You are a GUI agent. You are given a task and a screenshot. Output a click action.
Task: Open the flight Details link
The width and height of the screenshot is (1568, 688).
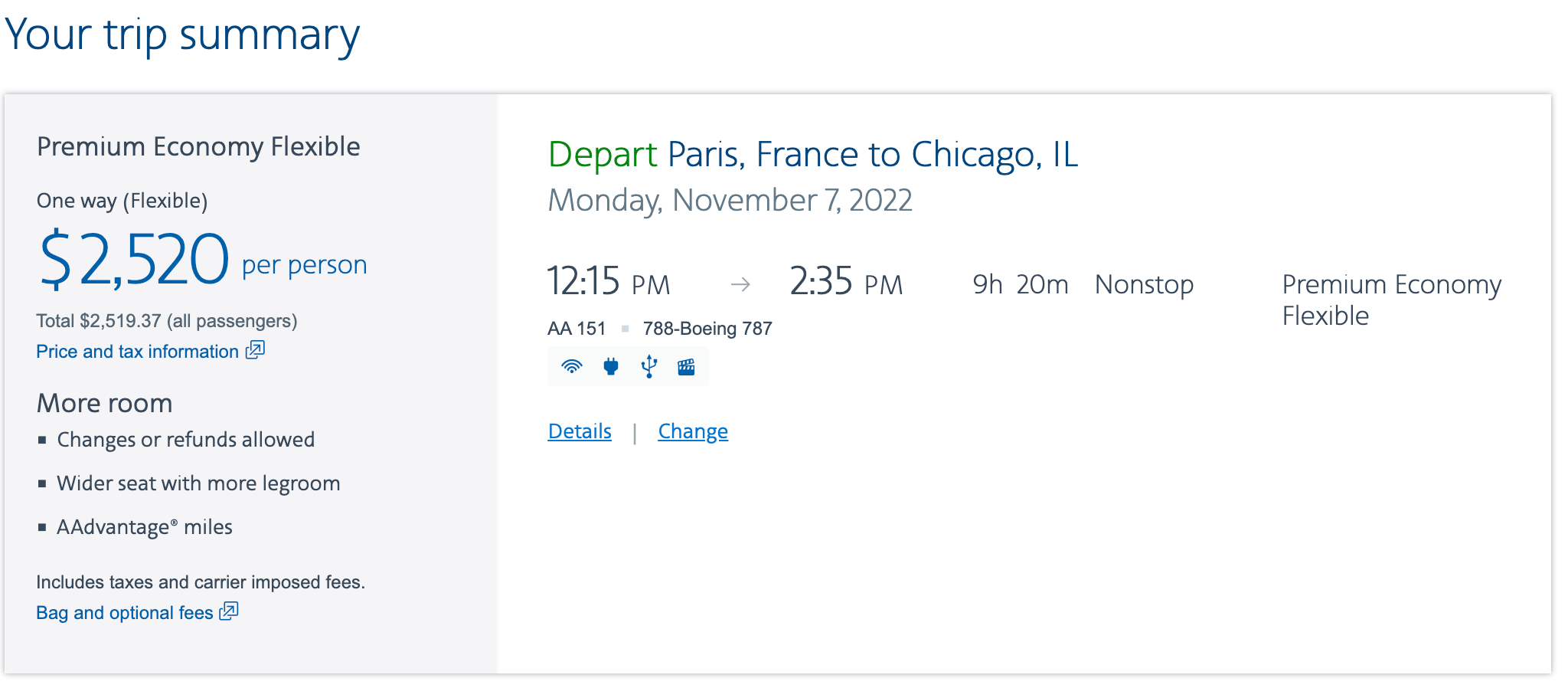580,431
